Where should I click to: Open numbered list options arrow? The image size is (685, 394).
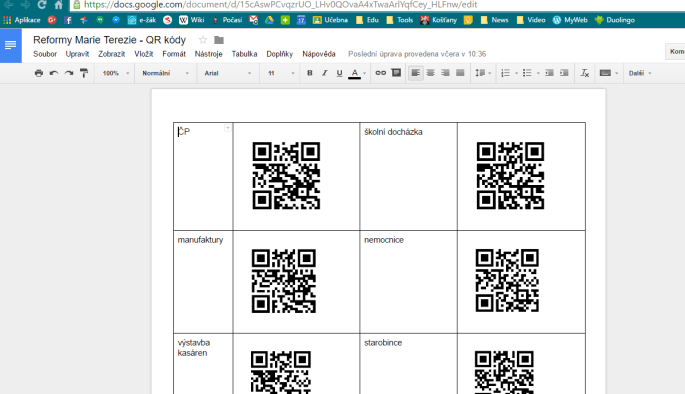(x=516, y=73)
